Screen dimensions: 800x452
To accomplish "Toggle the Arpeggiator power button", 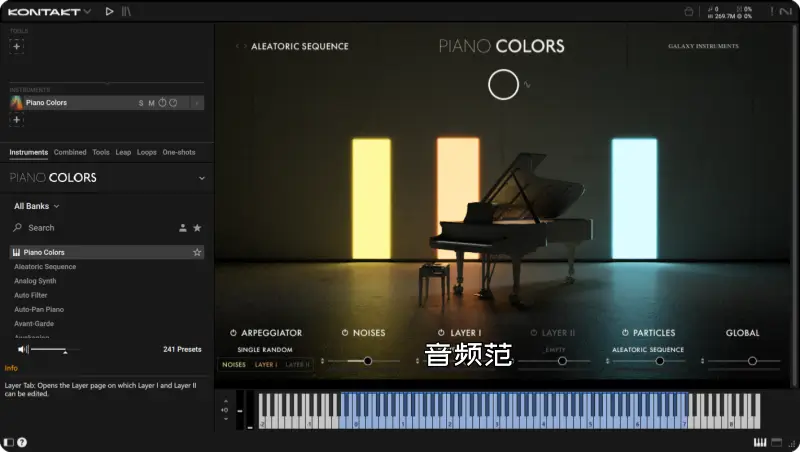I will click(x=233, y=333).
